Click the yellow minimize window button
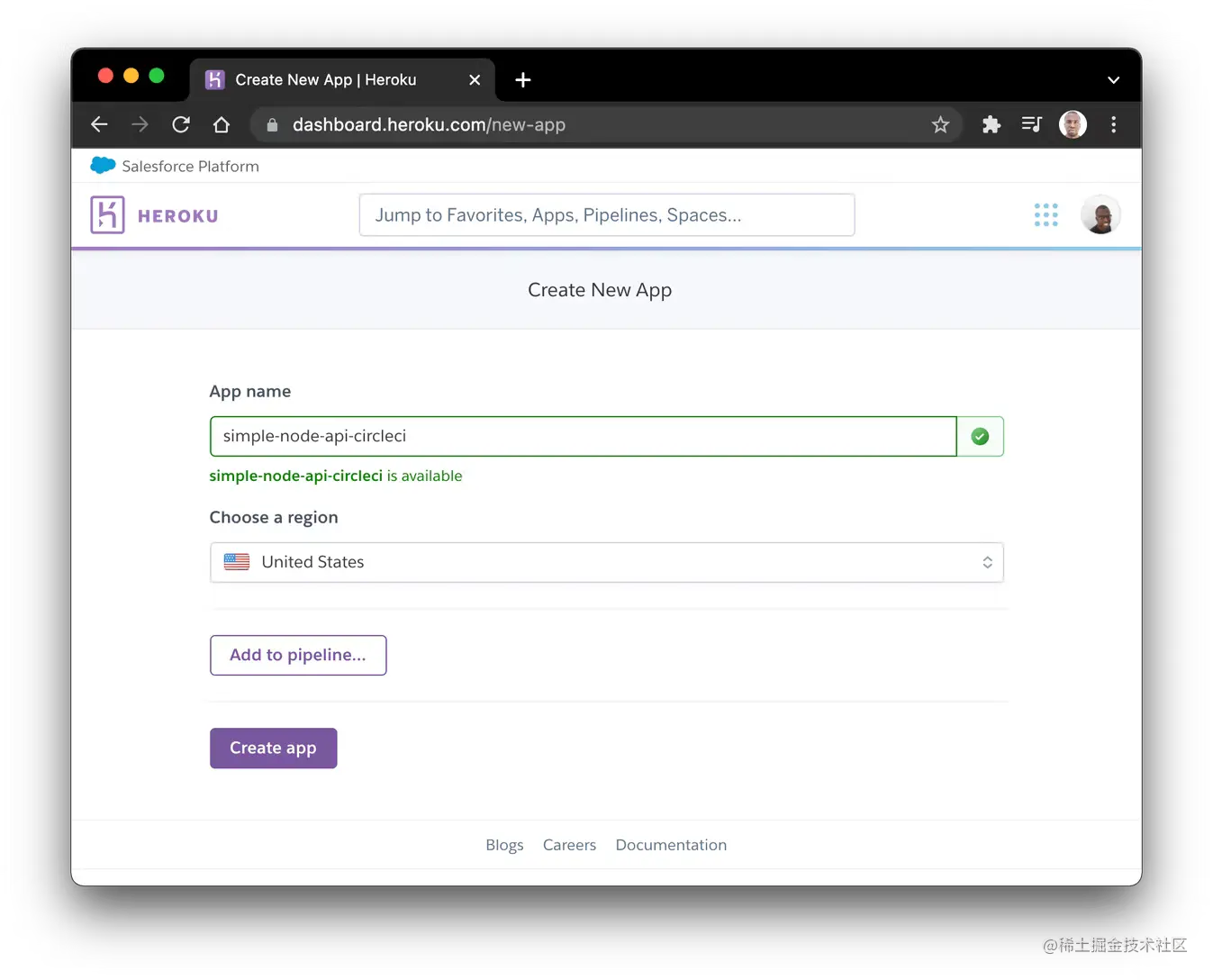The height and width of the screenshot is (980, 1213). point(131,76)
